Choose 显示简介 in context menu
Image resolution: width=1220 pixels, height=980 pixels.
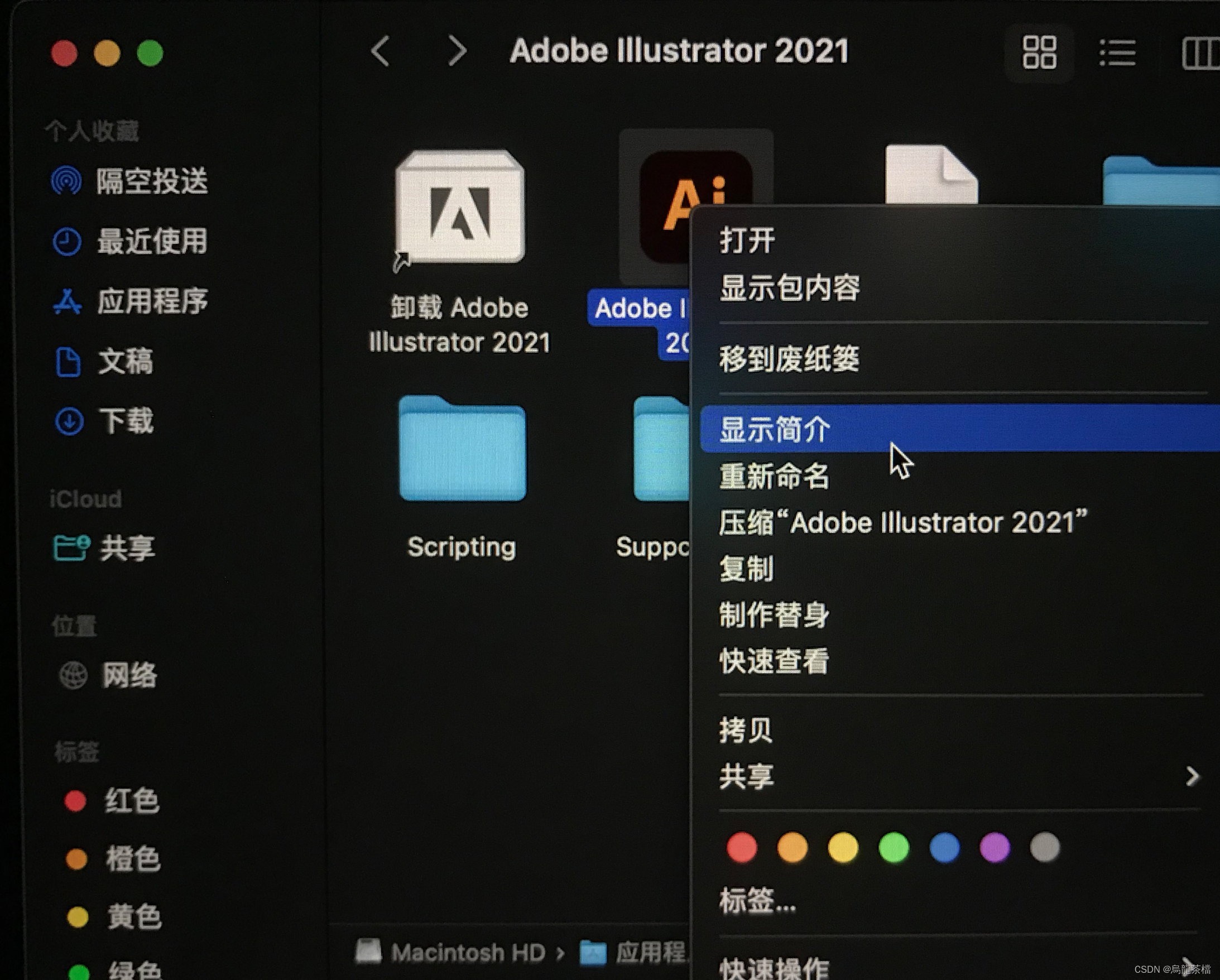(775, 429)
